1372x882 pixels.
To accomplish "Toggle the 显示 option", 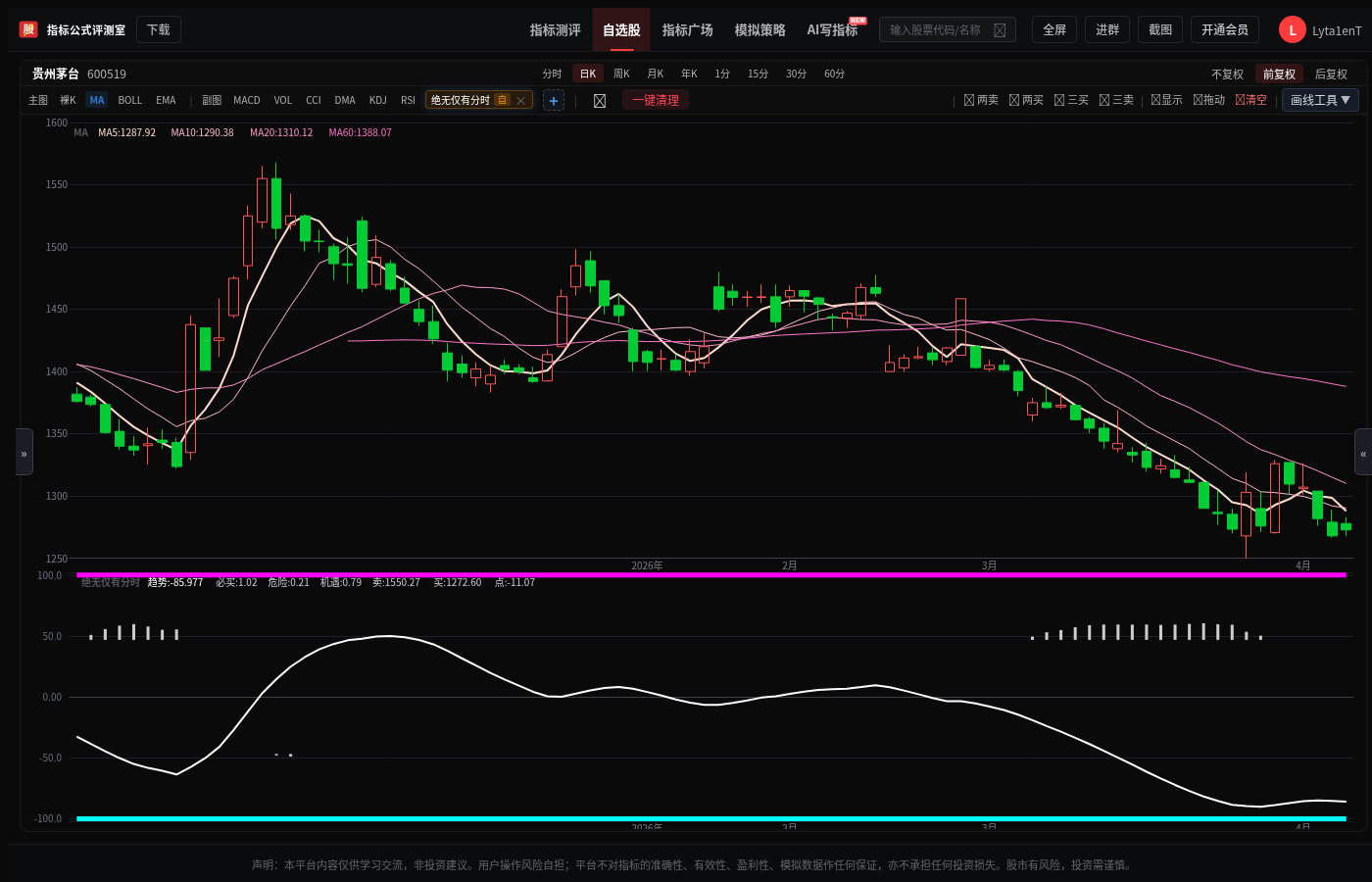I will (1166, 100).
